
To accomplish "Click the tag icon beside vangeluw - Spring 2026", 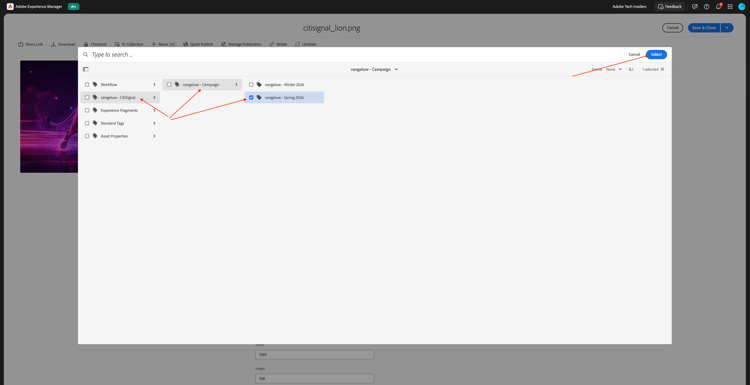I will point(259,98).
